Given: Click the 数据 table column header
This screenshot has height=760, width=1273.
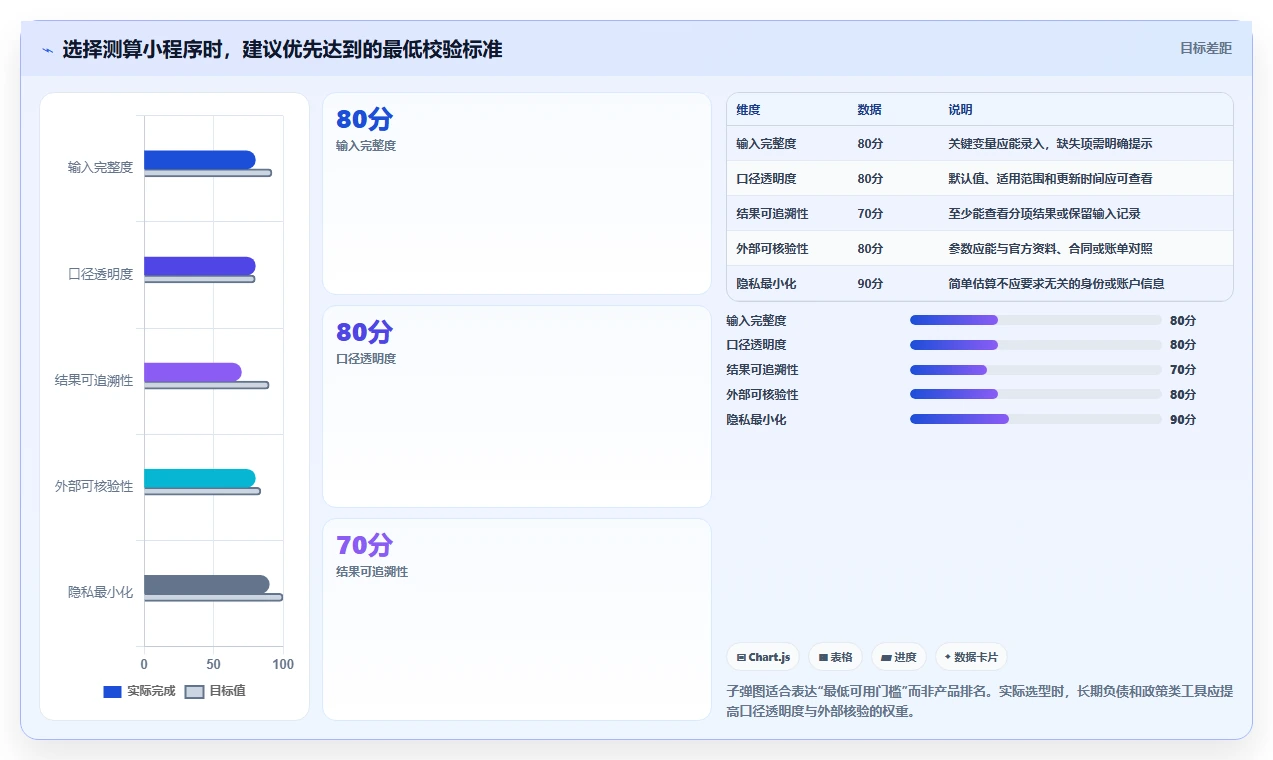Looking at the screenshot, I should [x=869, y=109].
